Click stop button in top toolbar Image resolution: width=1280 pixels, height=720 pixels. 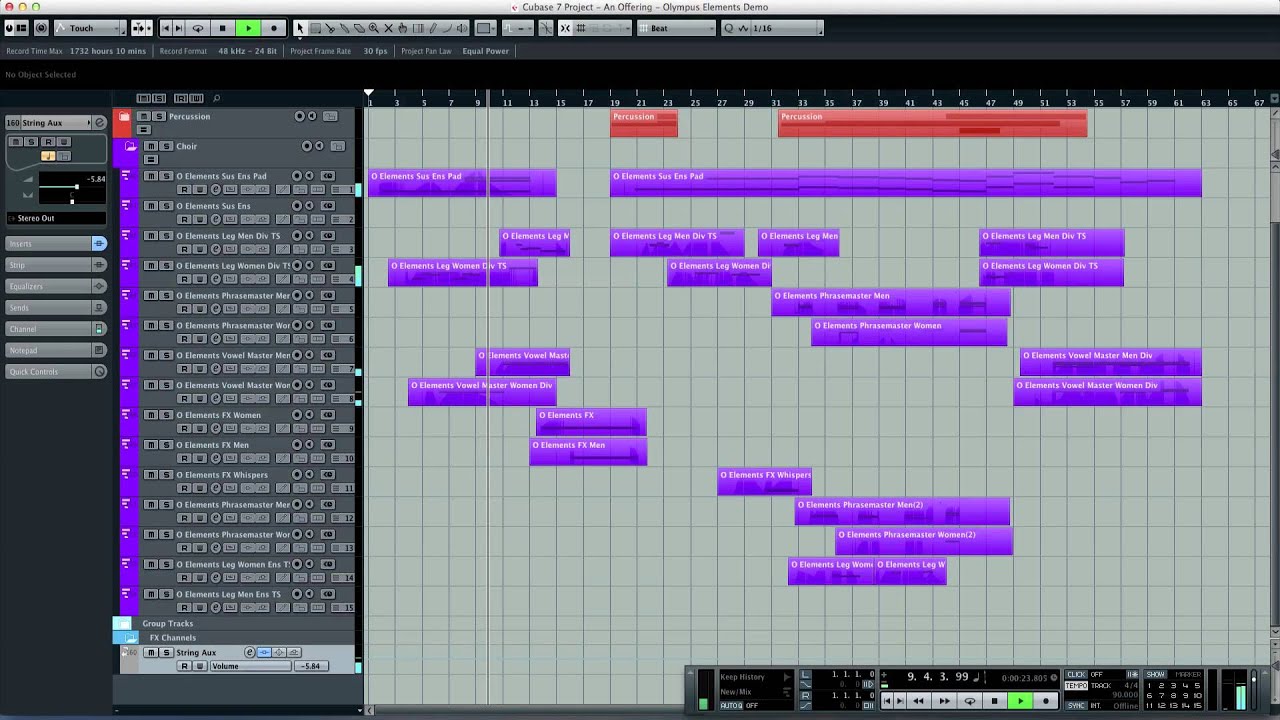click(x=222, y=28)
